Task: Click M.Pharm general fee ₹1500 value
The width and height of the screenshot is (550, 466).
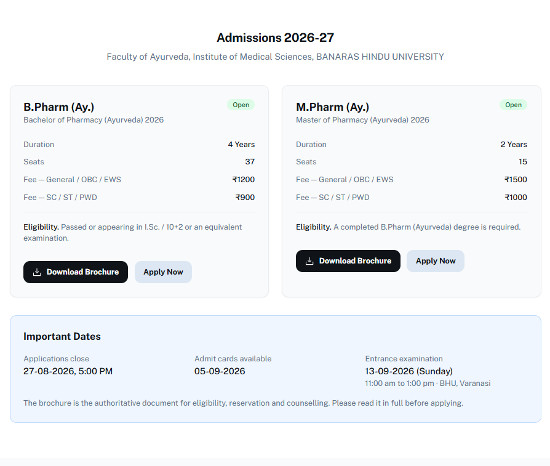Action: pyautogui.click(x=516, y=180)
